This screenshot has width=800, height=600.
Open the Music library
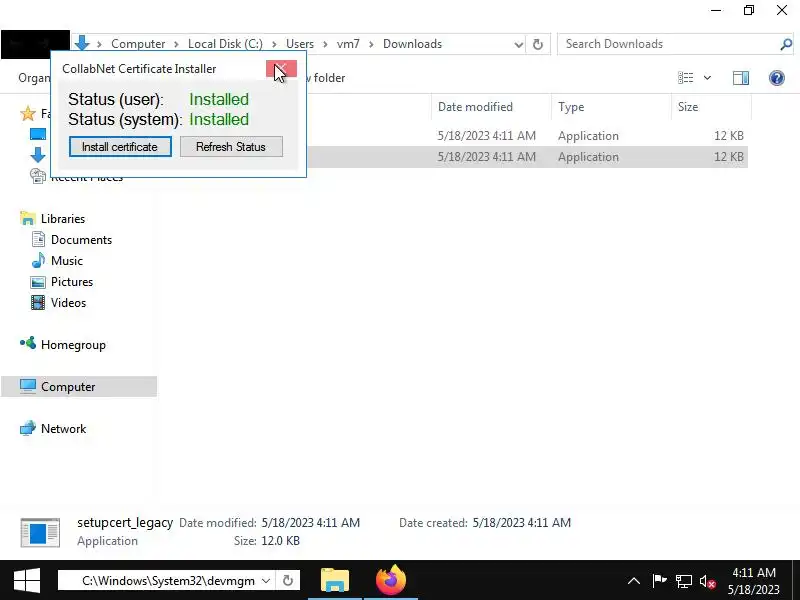(x=66, y=261)
